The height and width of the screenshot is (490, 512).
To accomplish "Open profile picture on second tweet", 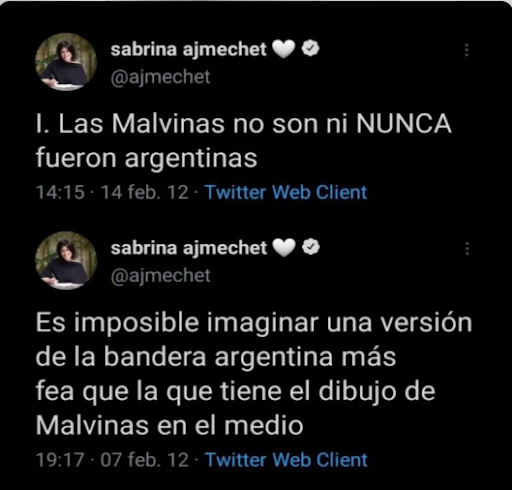I will point(66,260).
